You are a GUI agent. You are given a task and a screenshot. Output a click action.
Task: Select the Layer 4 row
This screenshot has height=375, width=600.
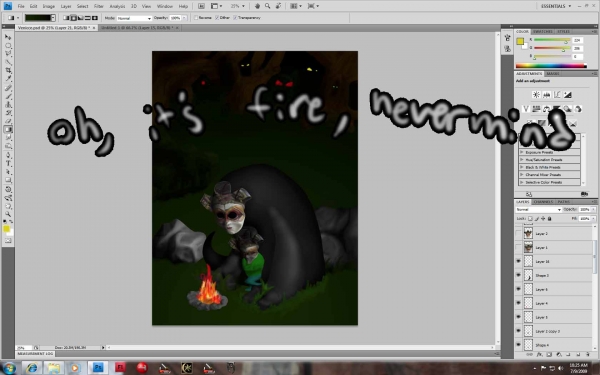click(555, 303)
